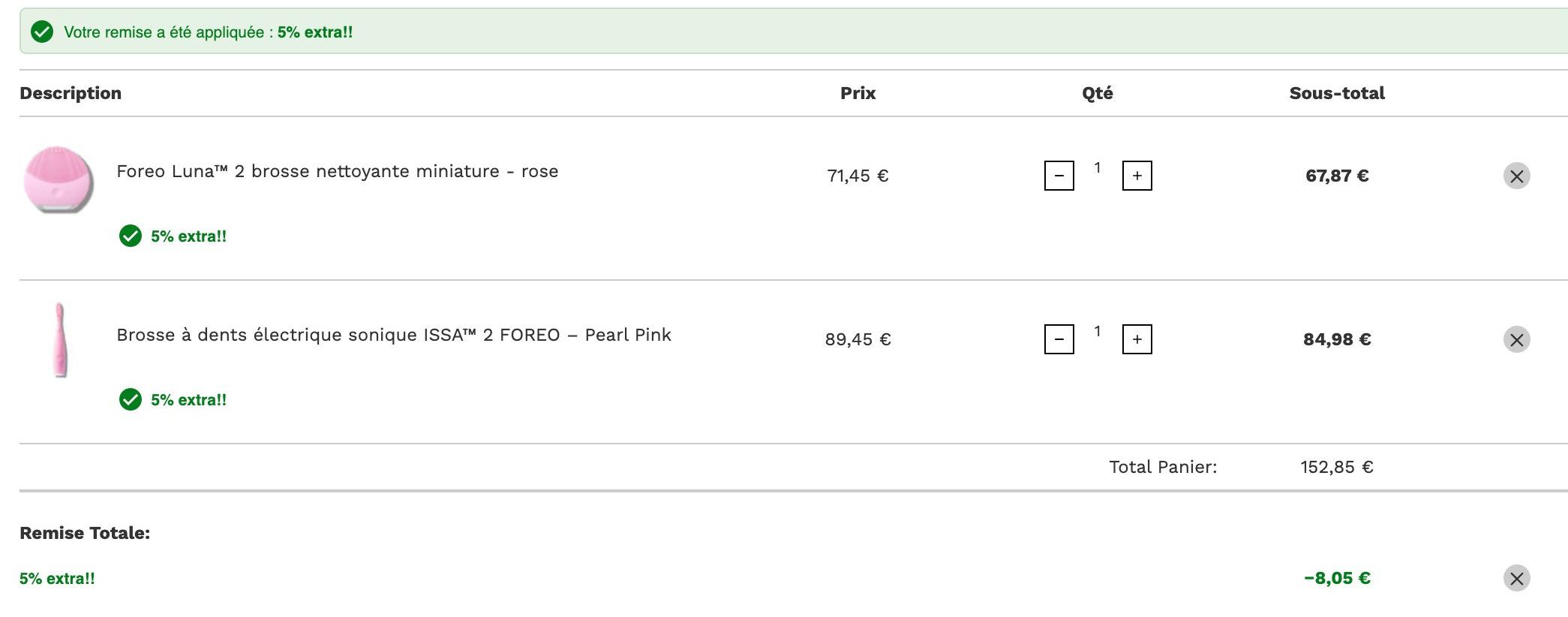The height and width of the screenshot is (617, 1568).
Task: Open Foreo Luna 2 brosse nettoyante product link
Action: (338, 171)
